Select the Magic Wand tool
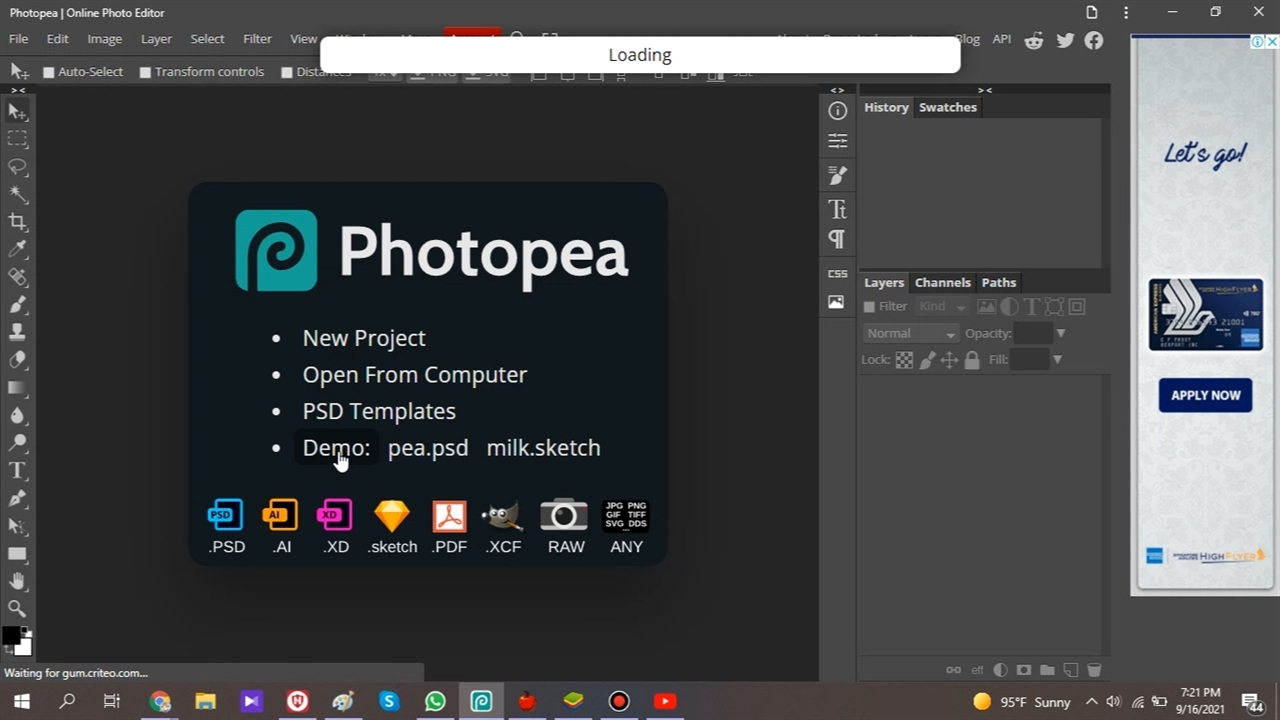The width and height of the screenshot is (1280, 720). tap(17, 194)
